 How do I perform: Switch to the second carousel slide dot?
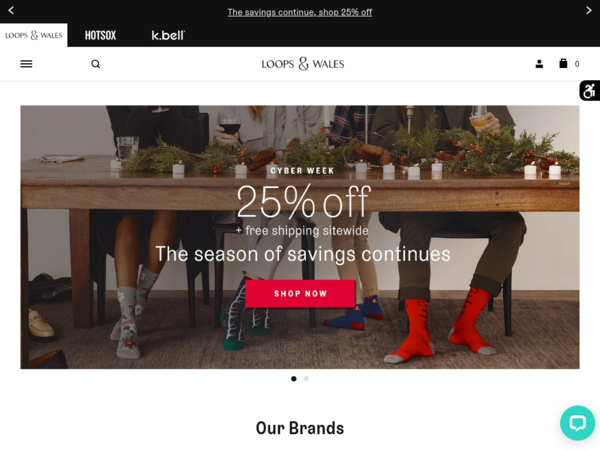point(306,379)
